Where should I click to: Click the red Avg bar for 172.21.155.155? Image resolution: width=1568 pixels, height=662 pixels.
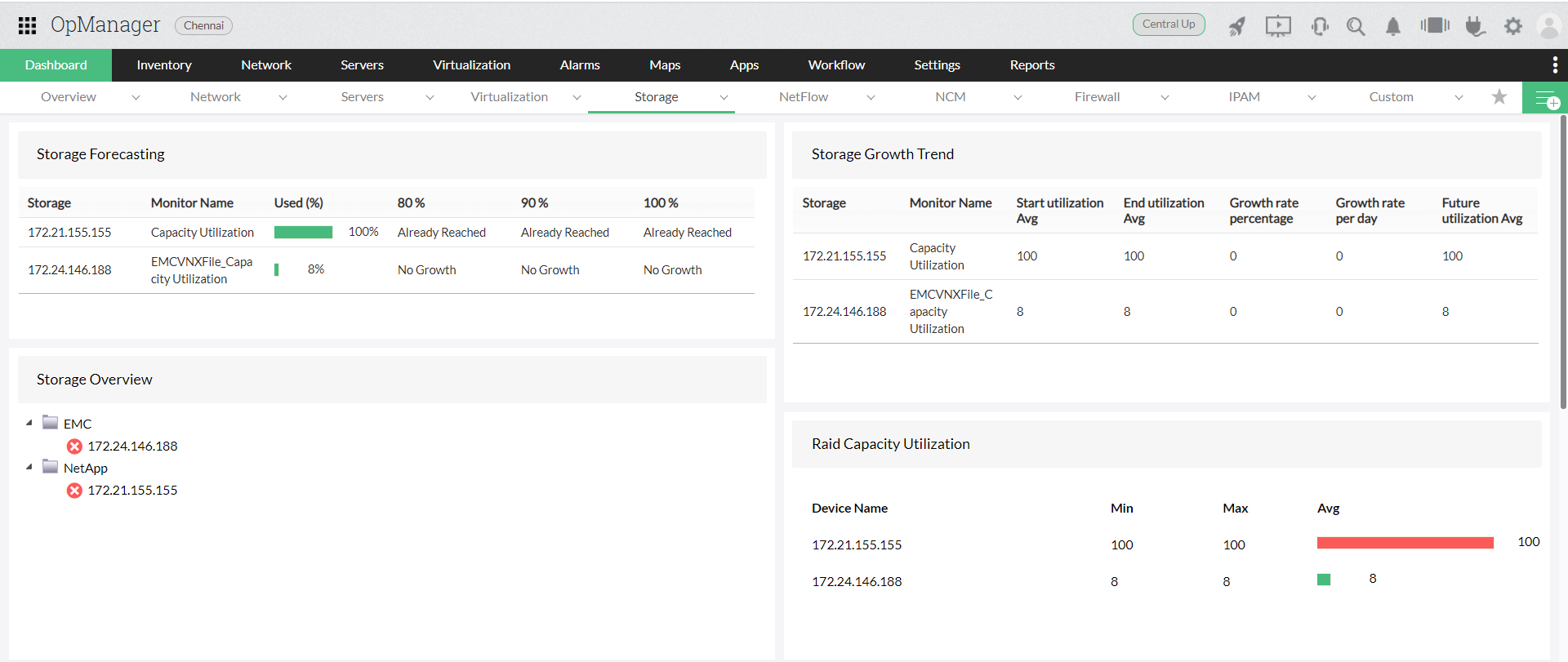click(1405, 543)
